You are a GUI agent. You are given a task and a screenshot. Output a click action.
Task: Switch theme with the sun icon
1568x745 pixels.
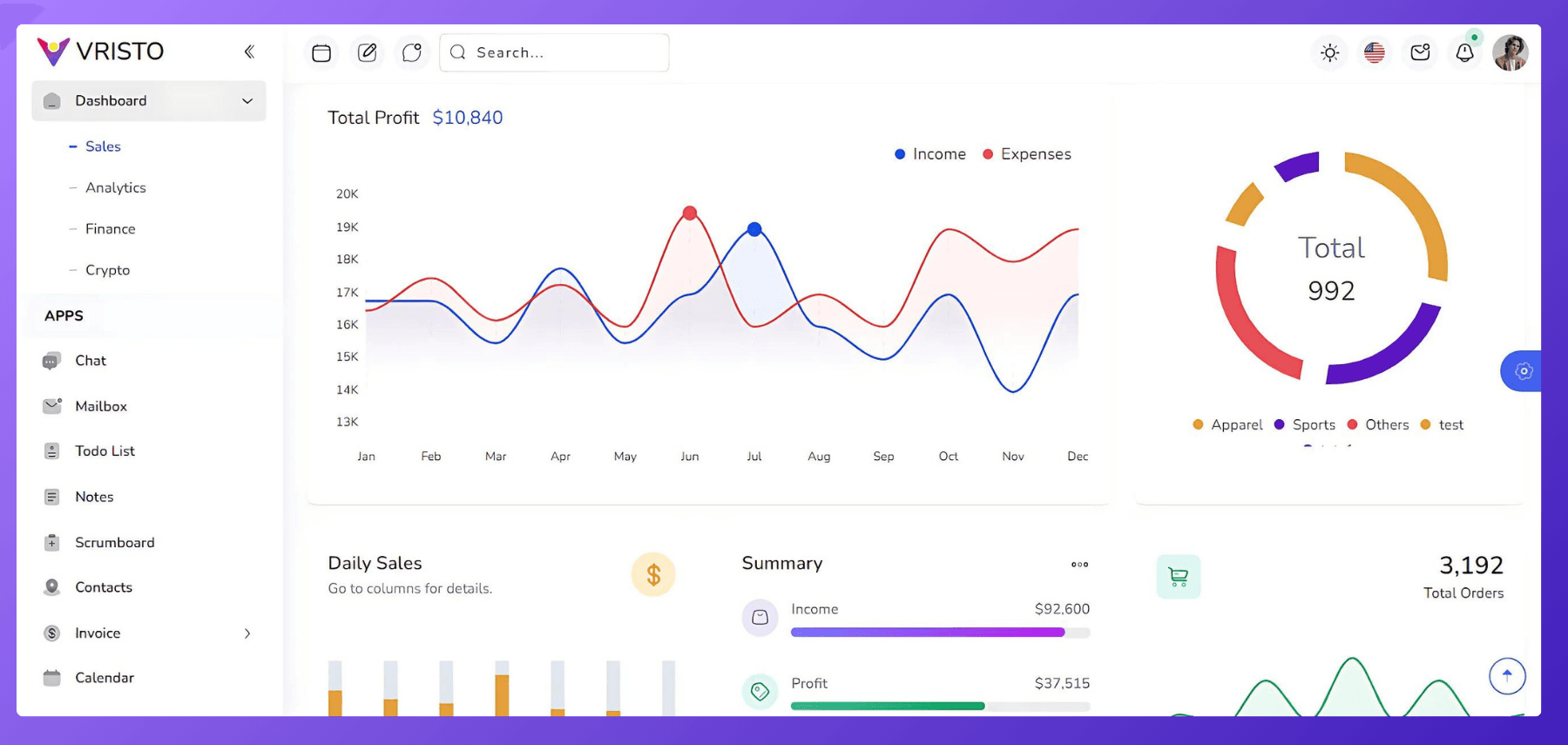tap(1329, 53)
